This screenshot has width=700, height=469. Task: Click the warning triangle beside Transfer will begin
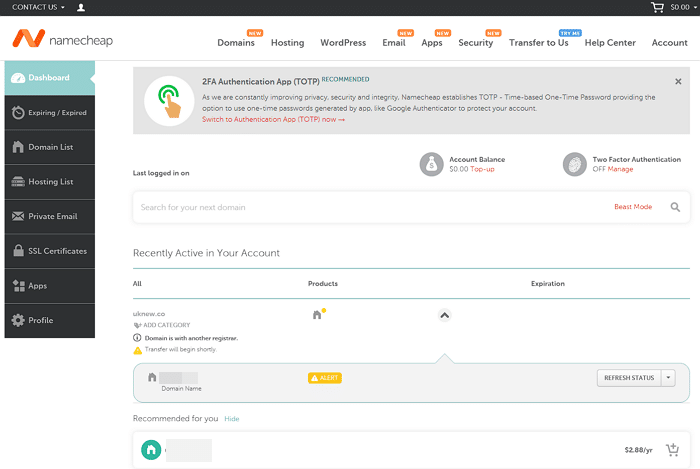tap(138, 350)
